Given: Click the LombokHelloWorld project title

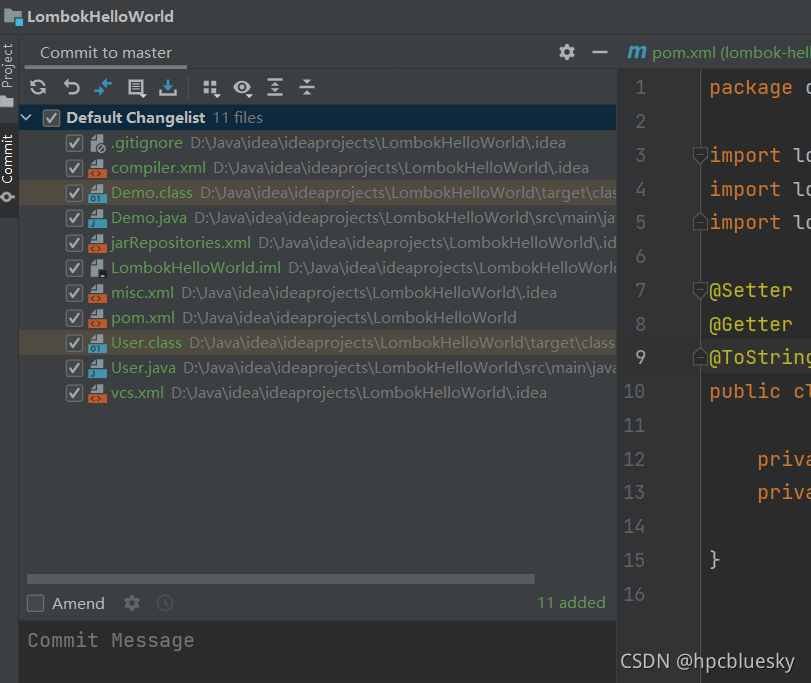Looking at the screenshot, I should click(x=100, y=17).
